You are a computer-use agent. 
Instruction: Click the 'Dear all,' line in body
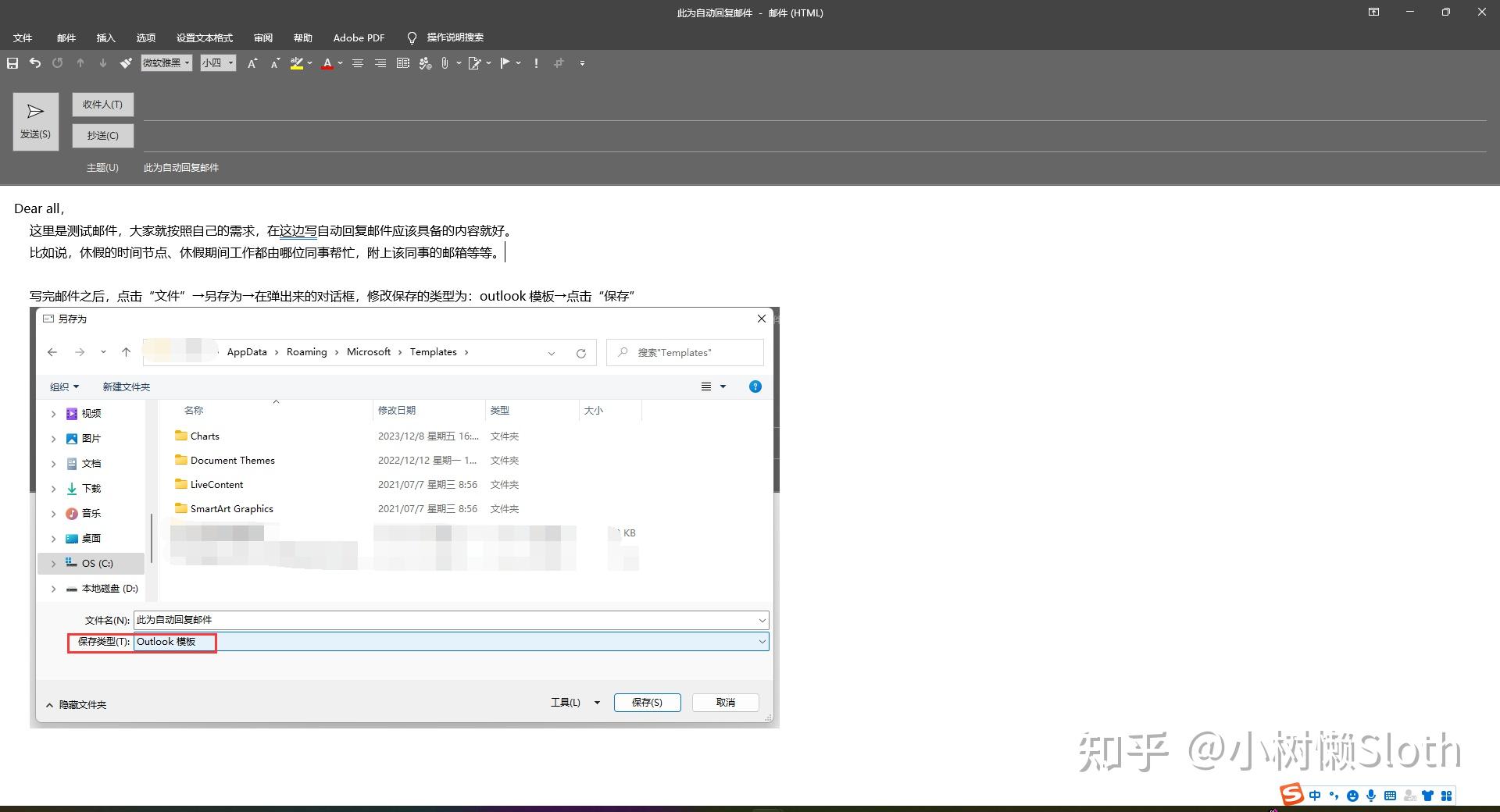coord(39,208)
